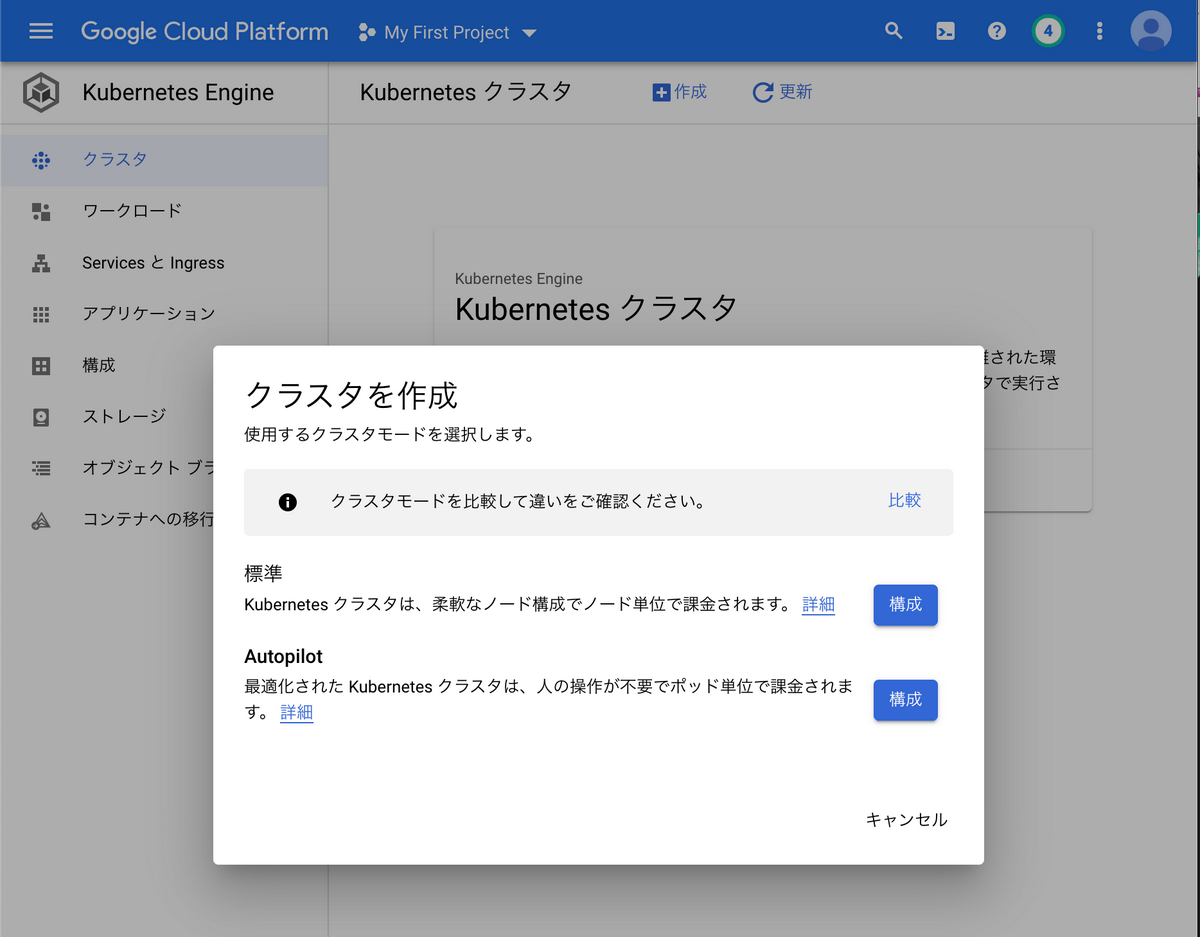Open Services と Ingress in sidebar
Image resolution: width=1200 pixels, height=937 pixels.
(164, 263)
